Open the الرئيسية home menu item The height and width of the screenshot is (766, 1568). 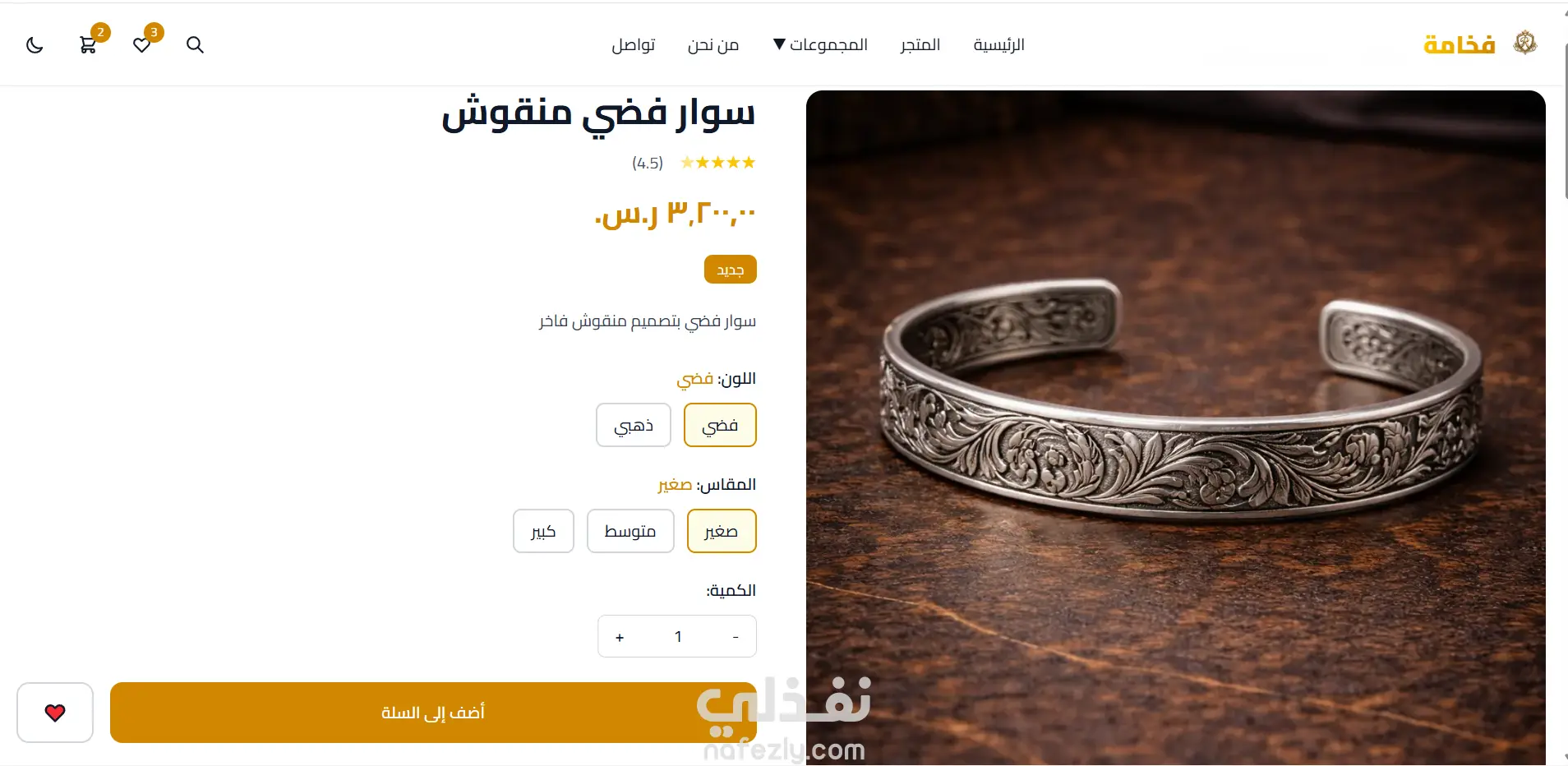click(999, 44)
